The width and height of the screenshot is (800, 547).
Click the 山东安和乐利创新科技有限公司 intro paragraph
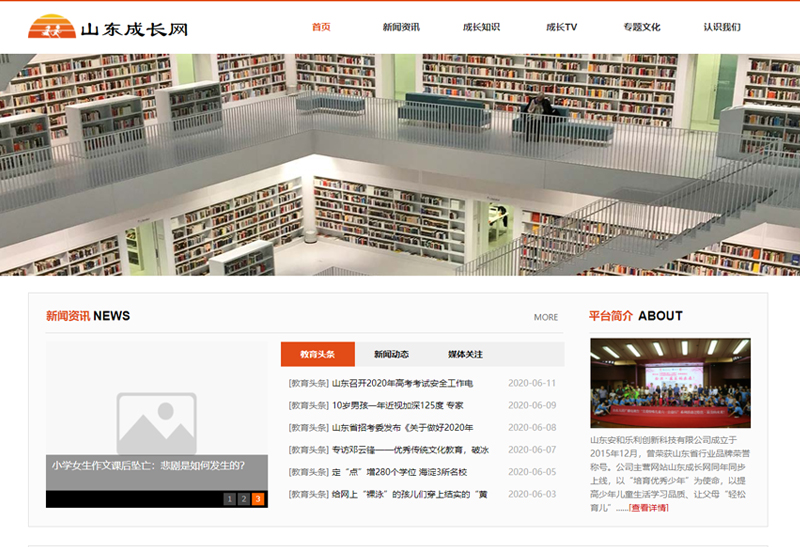670,474
